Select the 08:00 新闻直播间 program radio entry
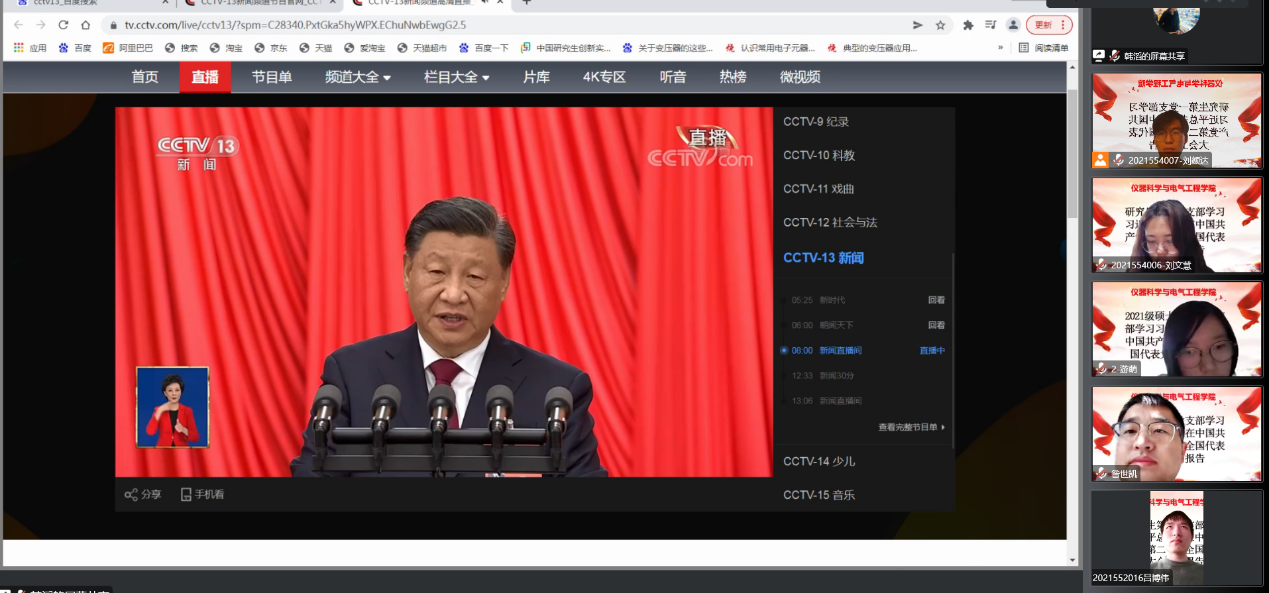1269x593 pixels. (x=785, y=350)
